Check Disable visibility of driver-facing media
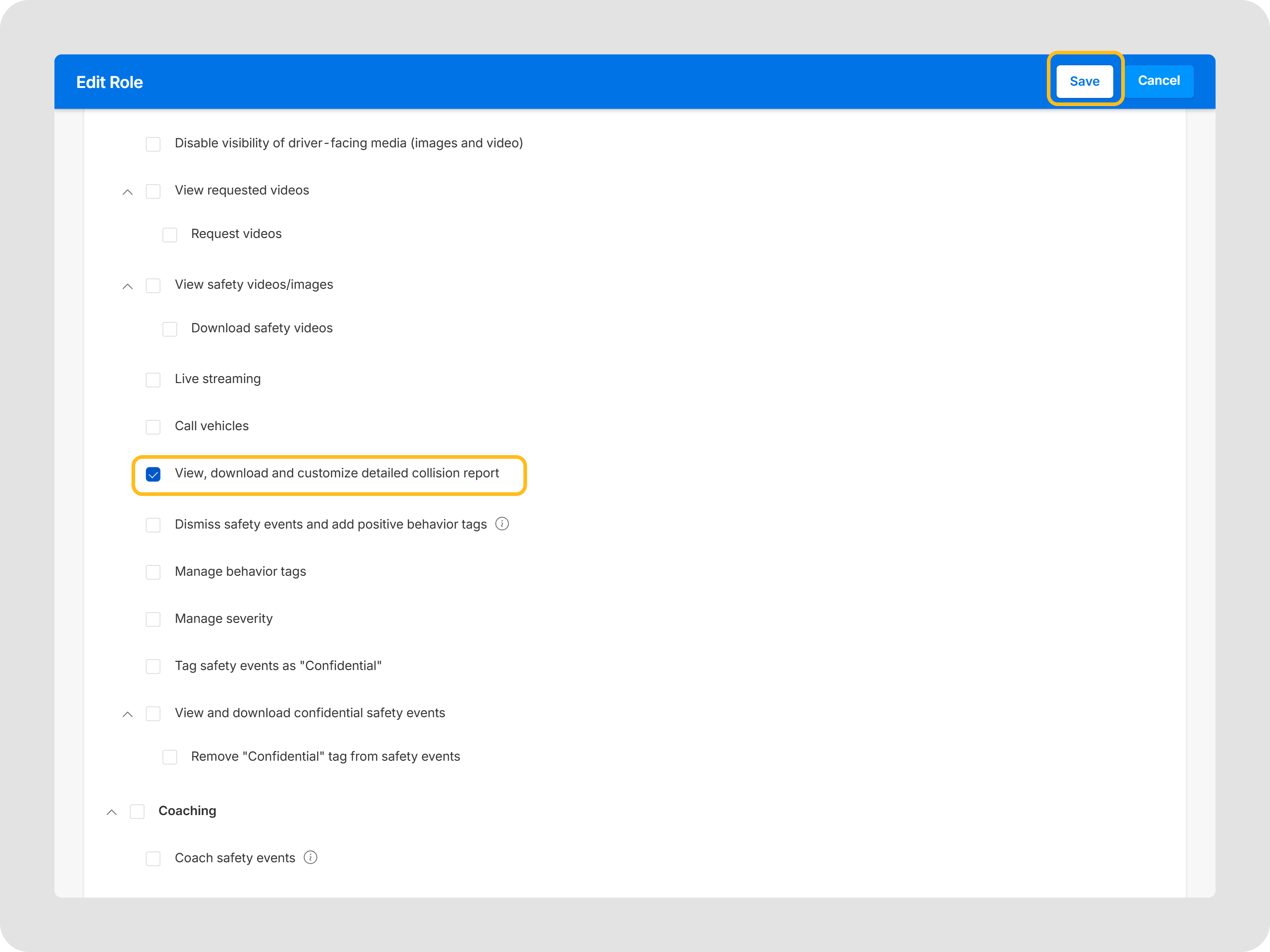Image resolution: width=1270 pixels, height=952 pixels. click(x=153, y=144)
